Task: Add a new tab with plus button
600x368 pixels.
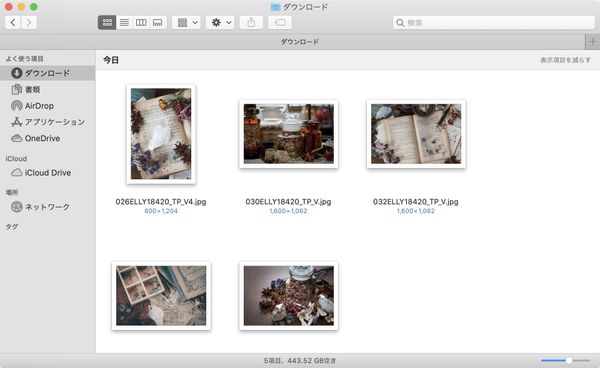Action: pos(593,42)
